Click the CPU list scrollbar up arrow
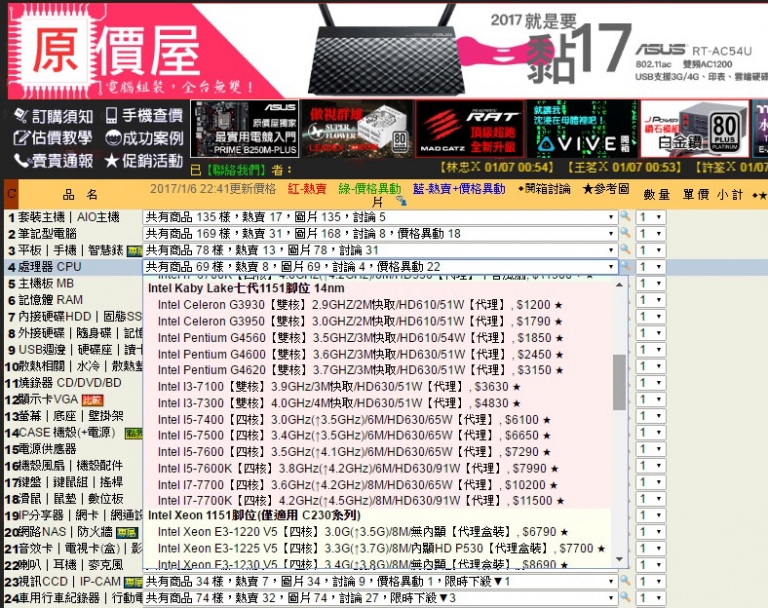This screenshot has width=768, height=608. [620, 285]
